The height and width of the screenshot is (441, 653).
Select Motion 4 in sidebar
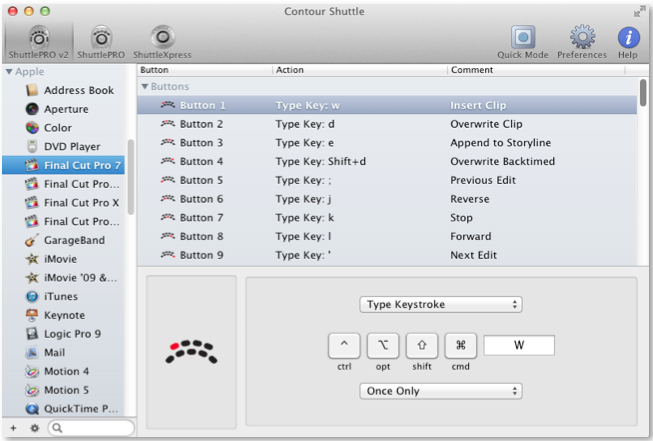point(65,371)
